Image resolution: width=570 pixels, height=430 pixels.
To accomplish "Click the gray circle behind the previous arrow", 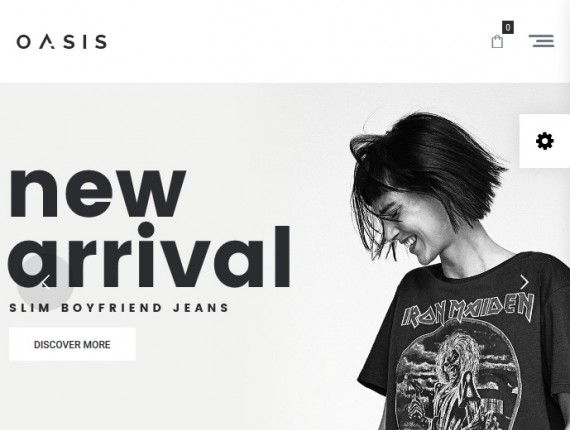I will coord(45,282).
